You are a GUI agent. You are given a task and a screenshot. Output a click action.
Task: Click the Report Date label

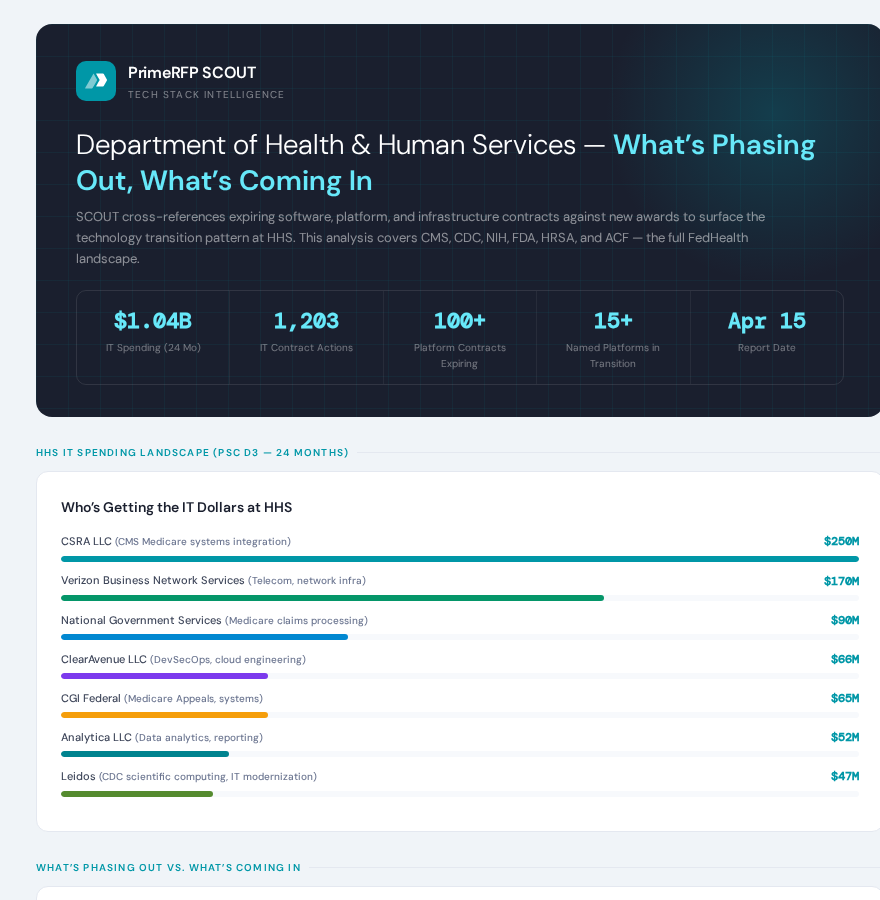click(766, 347)
